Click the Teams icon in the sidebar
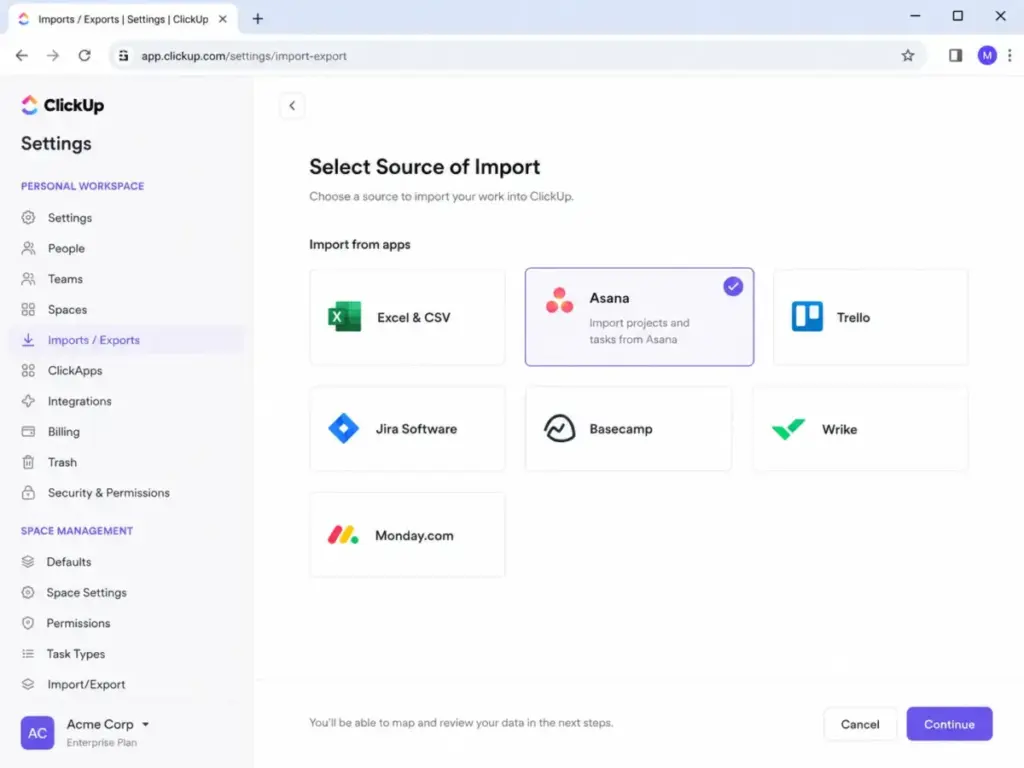 coord(28,279)
